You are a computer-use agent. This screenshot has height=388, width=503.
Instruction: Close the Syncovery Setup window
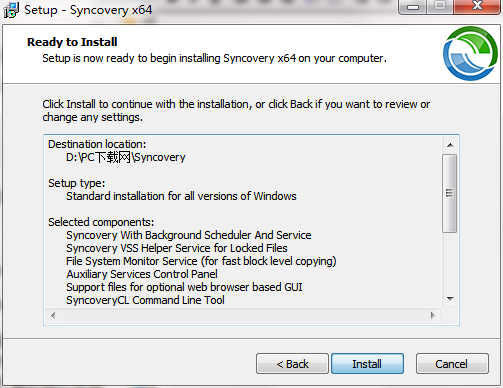tap(477, 7)
